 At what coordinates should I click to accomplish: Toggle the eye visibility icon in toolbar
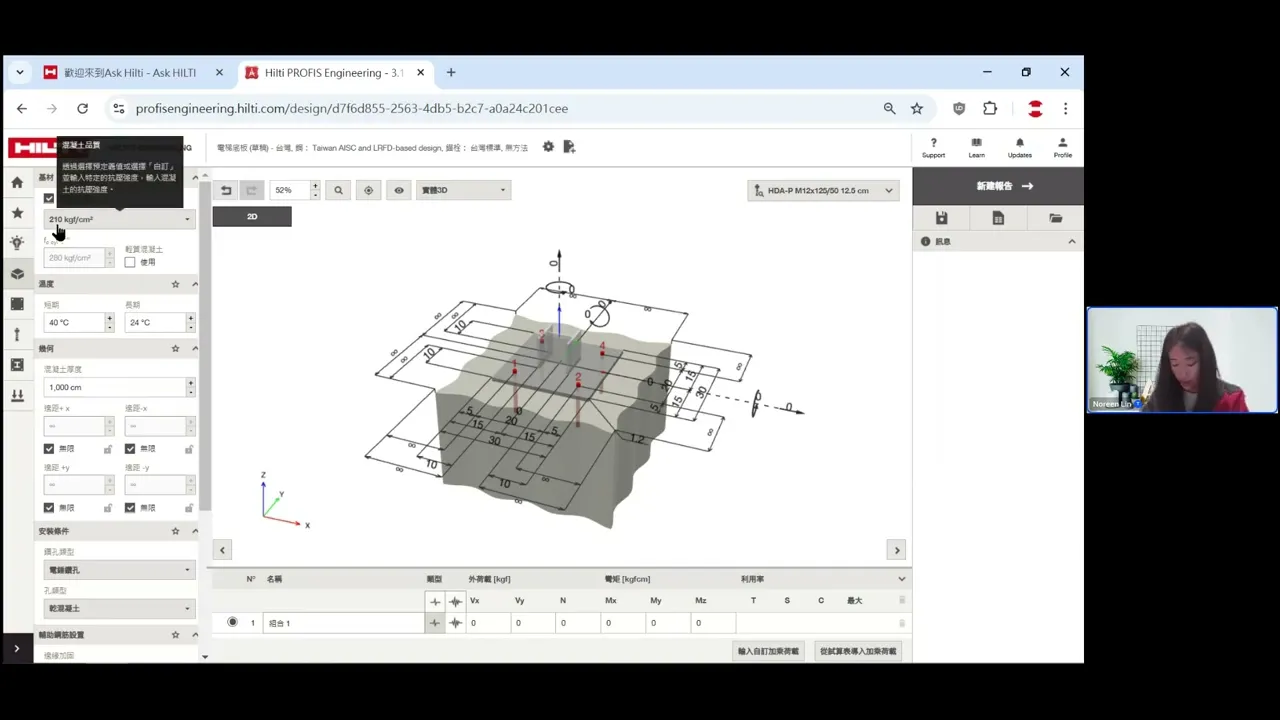[x=399, y=190]
